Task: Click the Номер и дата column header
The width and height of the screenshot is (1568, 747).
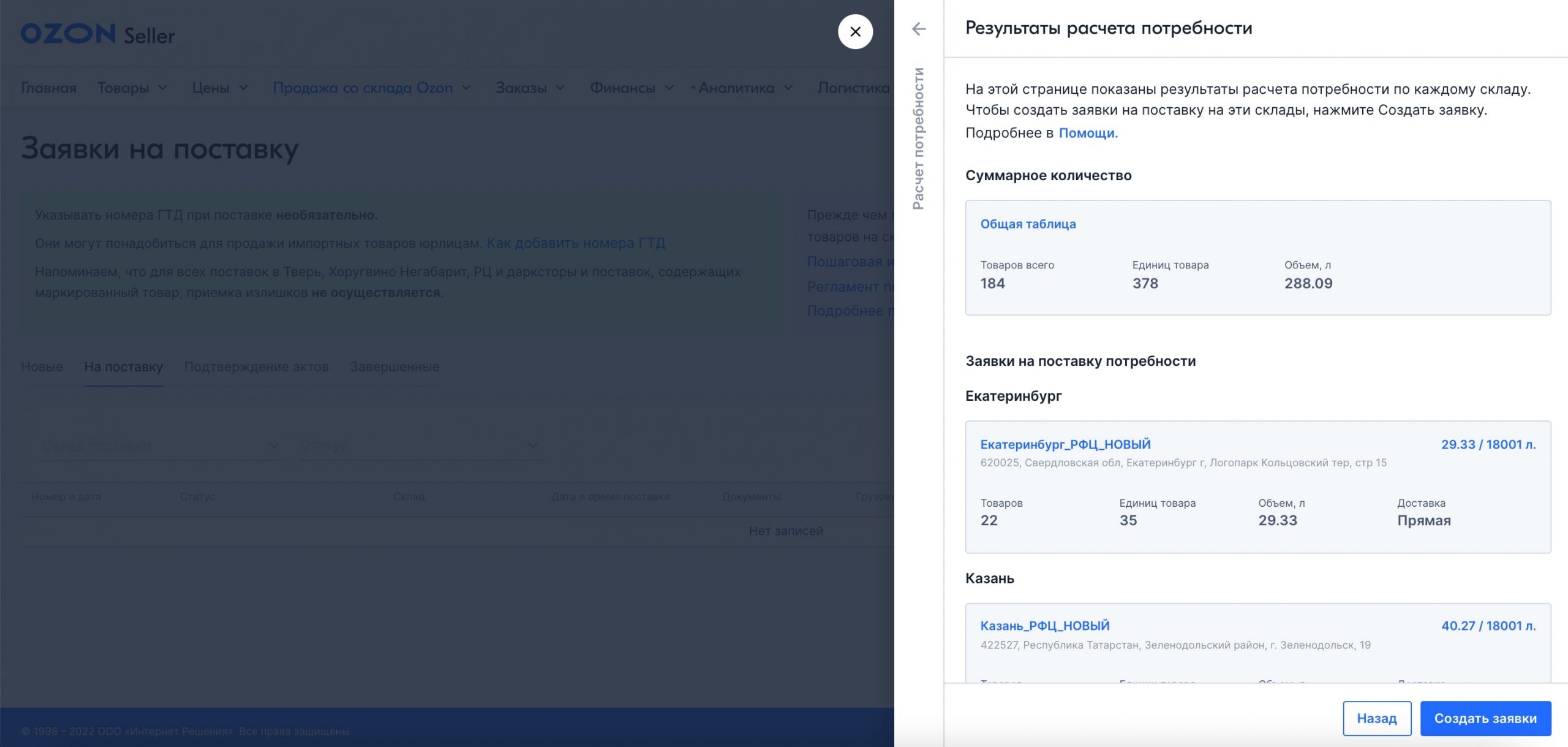Action: (66, 496)
